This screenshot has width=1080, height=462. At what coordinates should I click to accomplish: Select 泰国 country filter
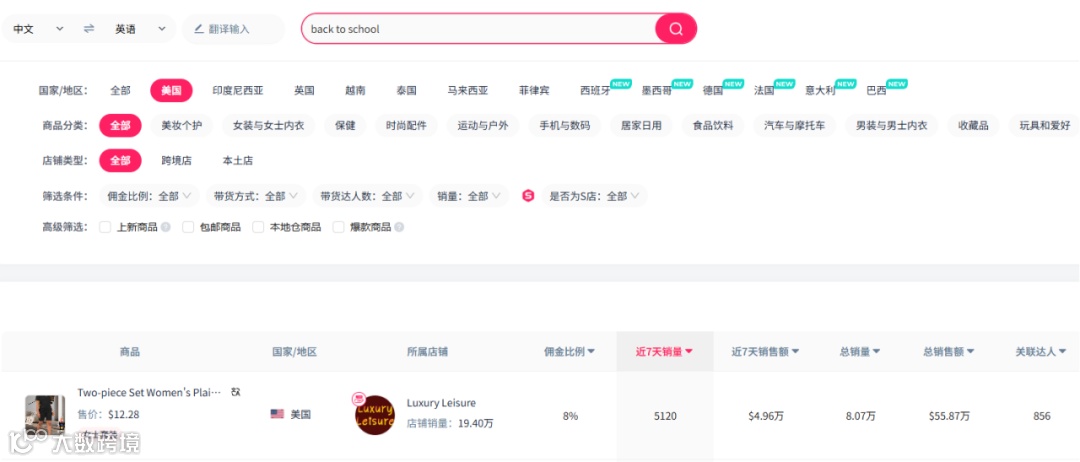coord(406,91)
